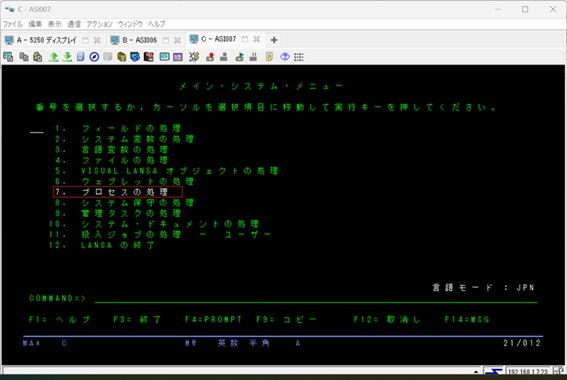Click the blue compass circle icon

point(94,57)
